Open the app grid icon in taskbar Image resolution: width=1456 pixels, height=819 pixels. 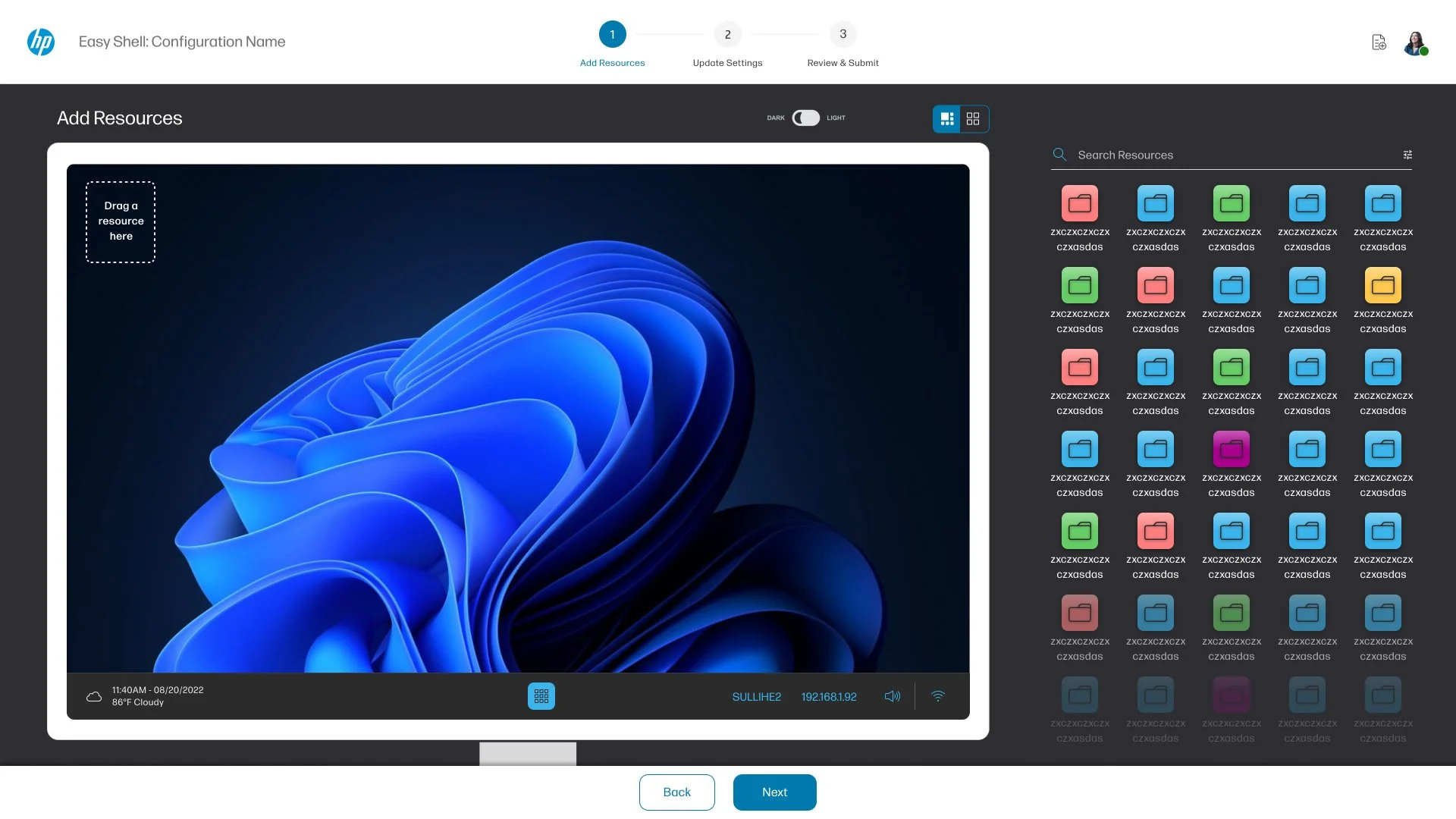coord(541,696)
